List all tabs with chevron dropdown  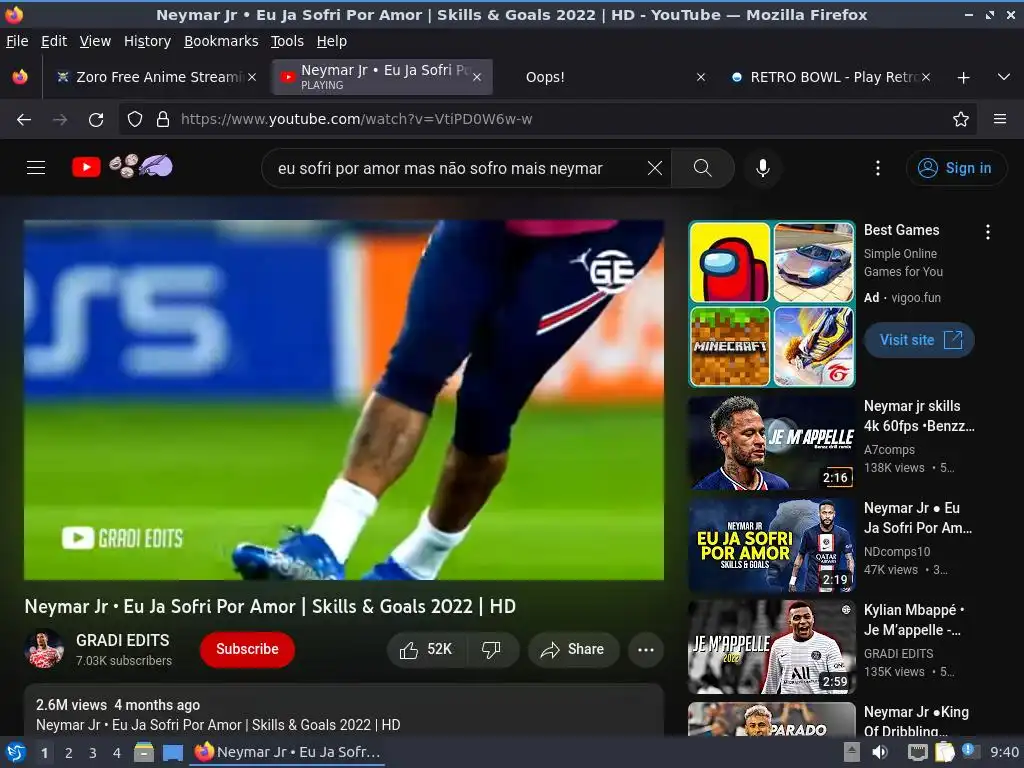1004,77
